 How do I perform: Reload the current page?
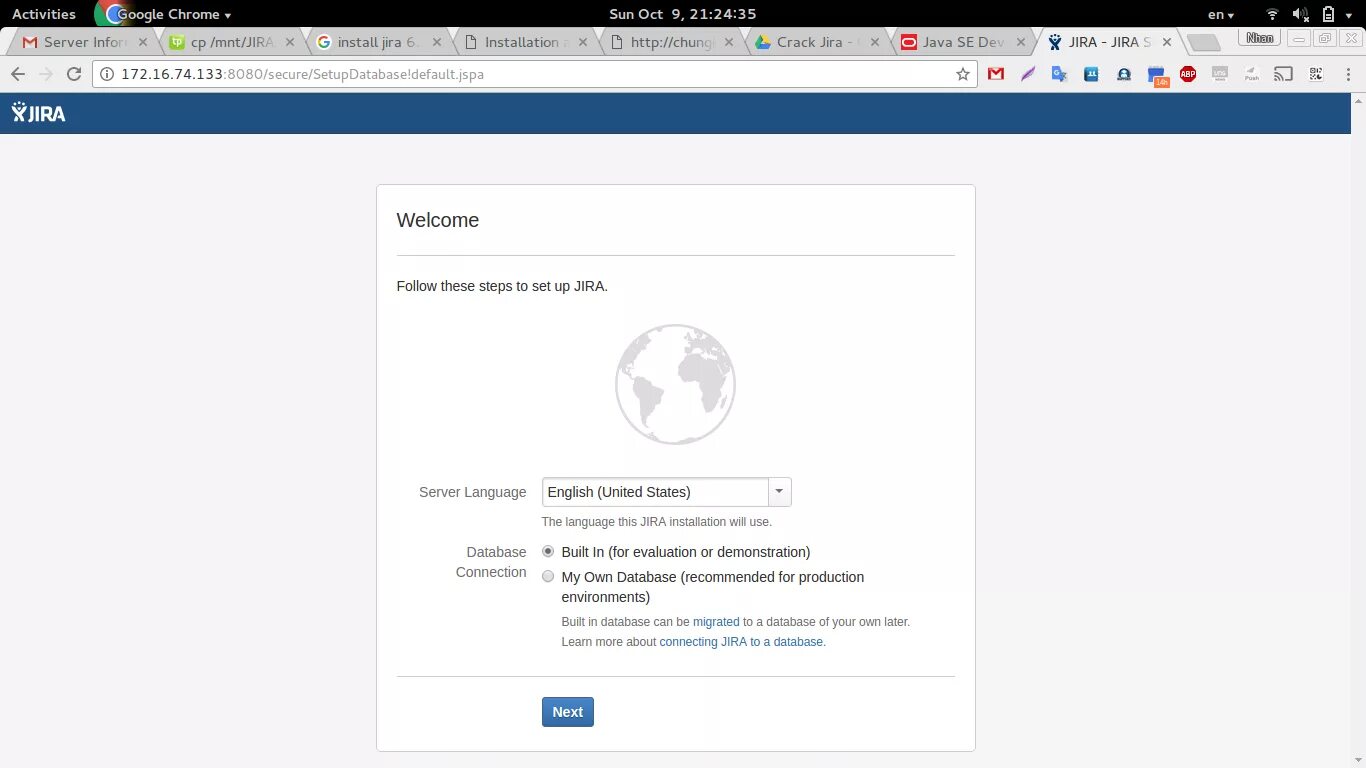click(x=73, y=74)
